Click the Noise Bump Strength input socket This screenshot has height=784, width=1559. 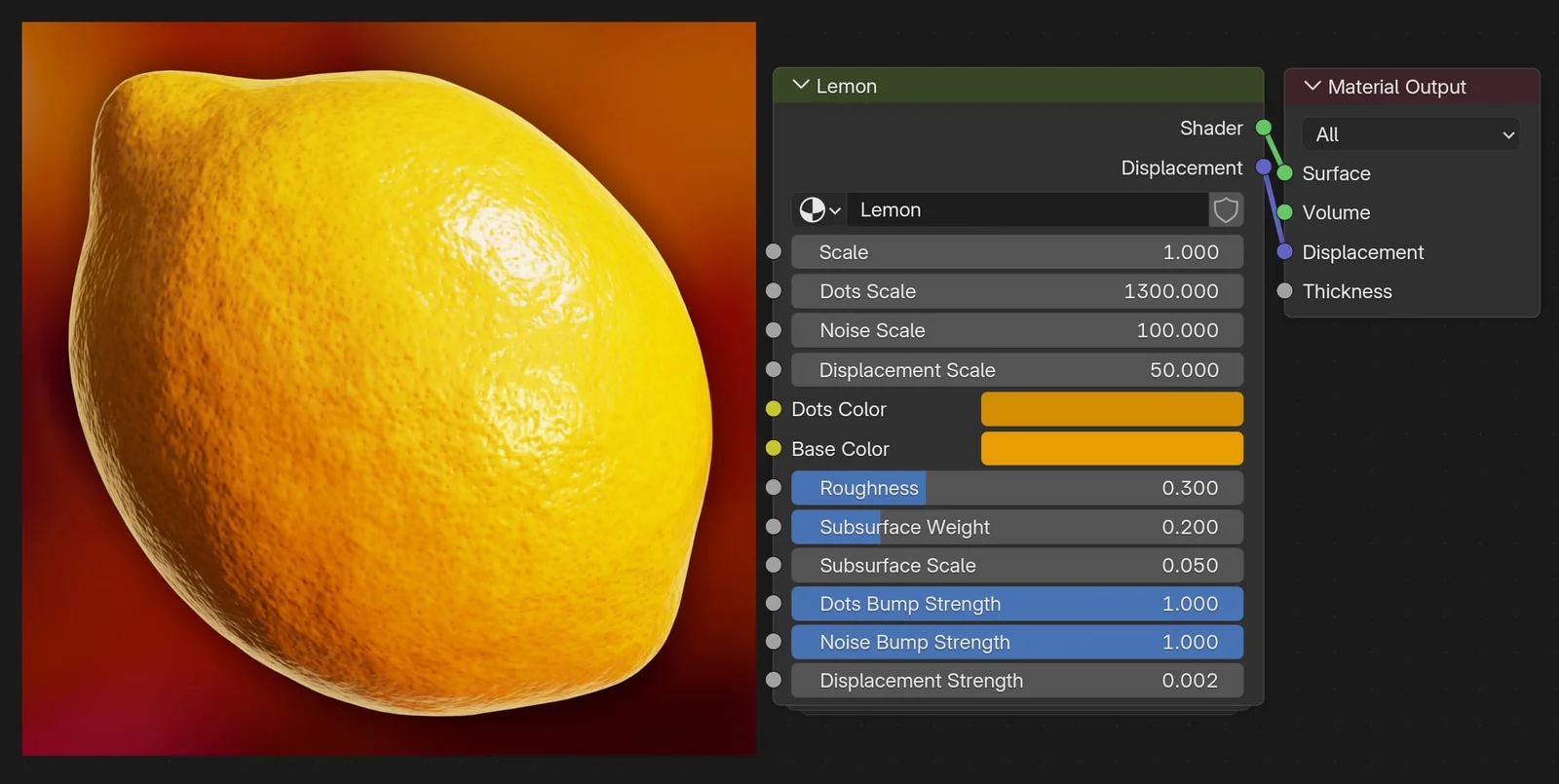coord(774,642)
